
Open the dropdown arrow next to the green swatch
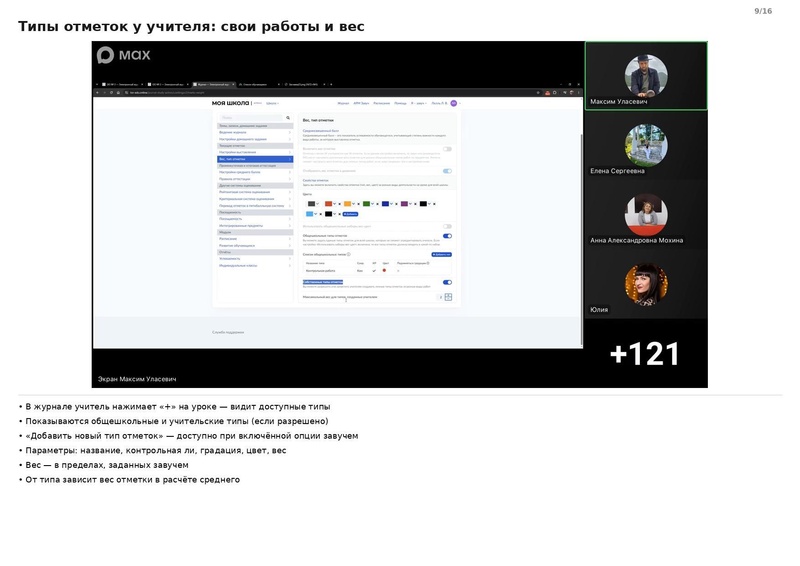pos(372,204)
